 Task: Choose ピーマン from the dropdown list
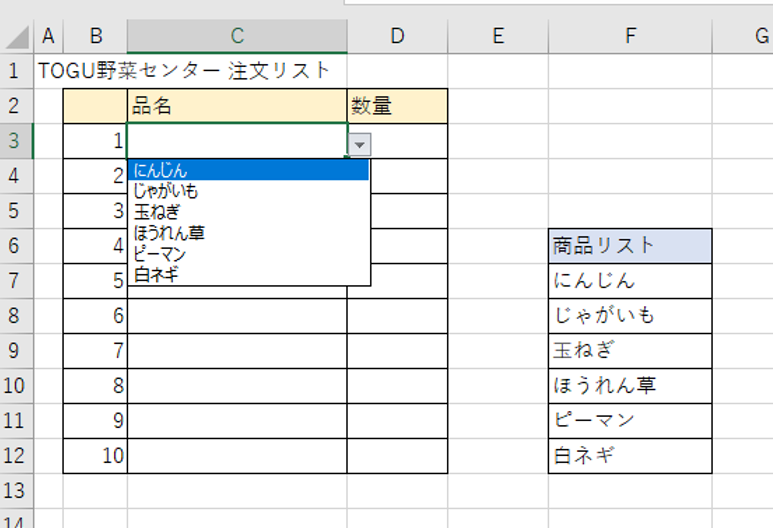pos(248,253)
